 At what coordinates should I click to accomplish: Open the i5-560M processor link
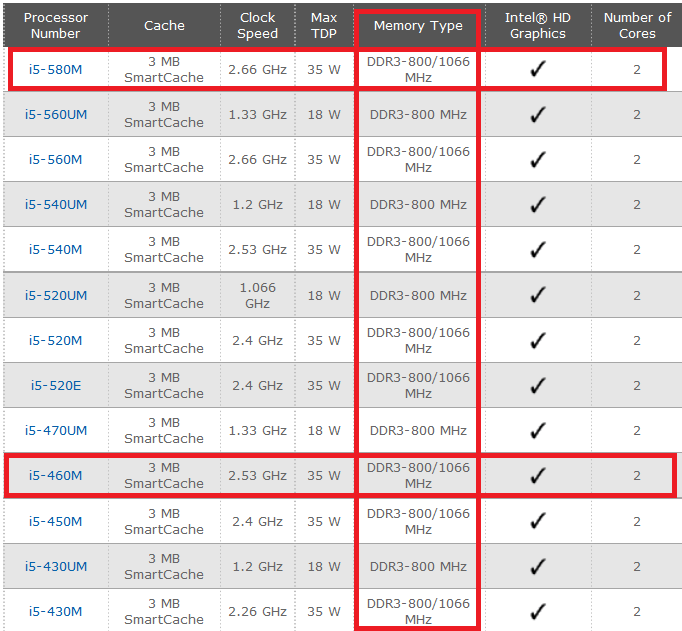[56, 160]
